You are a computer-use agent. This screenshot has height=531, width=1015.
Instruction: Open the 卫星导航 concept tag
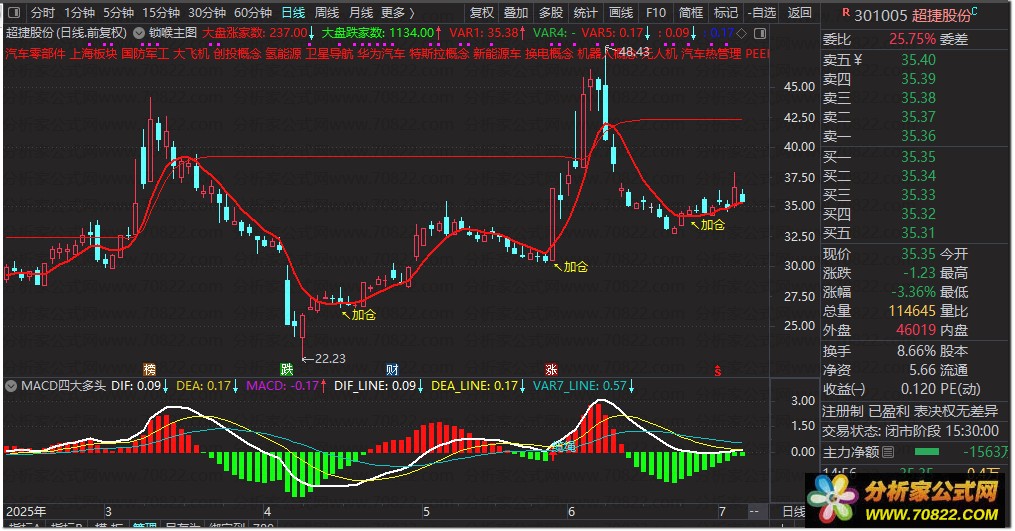(x=329, y=53)
